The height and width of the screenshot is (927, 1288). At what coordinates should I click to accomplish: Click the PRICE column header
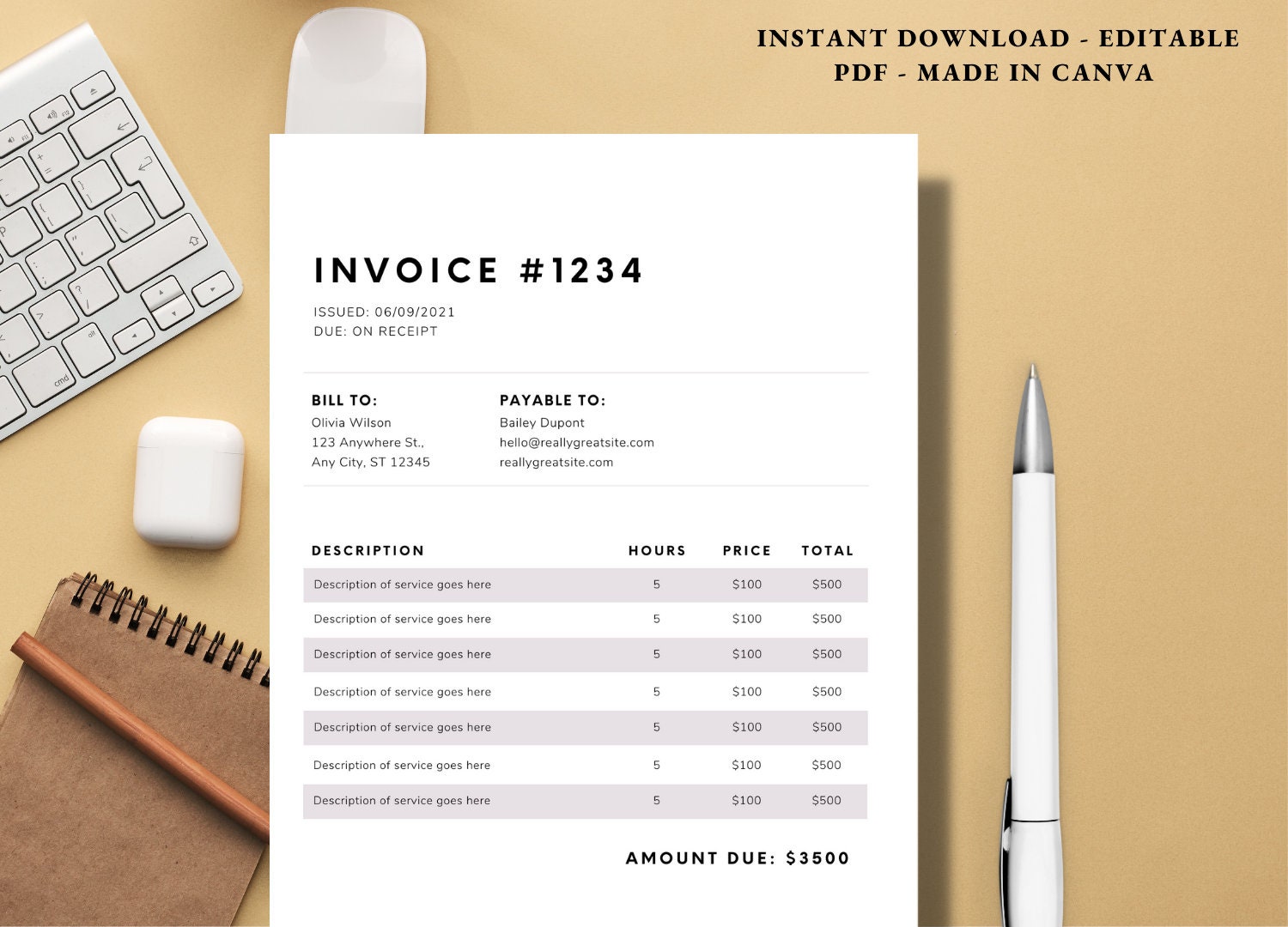pyautogui.click(x=748, y=550)
